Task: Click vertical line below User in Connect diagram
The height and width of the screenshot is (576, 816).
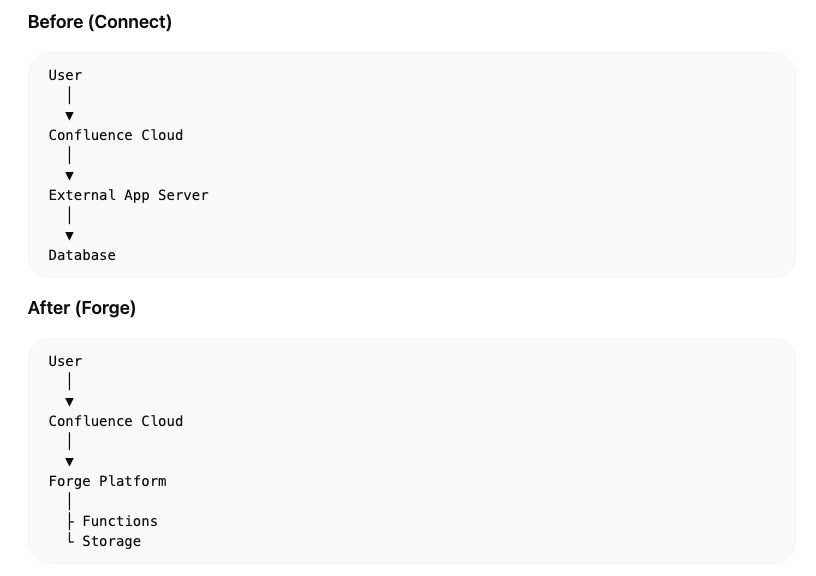Action: 69,96
